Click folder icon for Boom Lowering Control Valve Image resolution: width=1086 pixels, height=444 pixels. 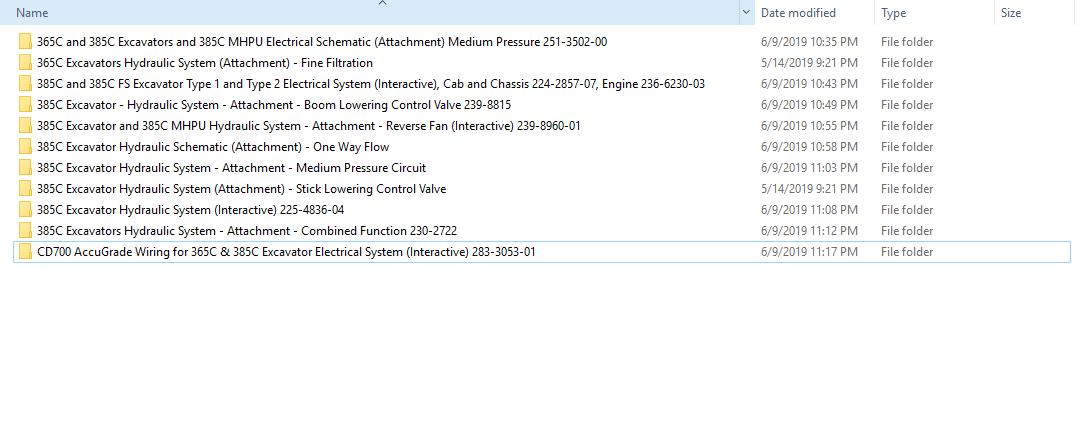click(25, 105)
